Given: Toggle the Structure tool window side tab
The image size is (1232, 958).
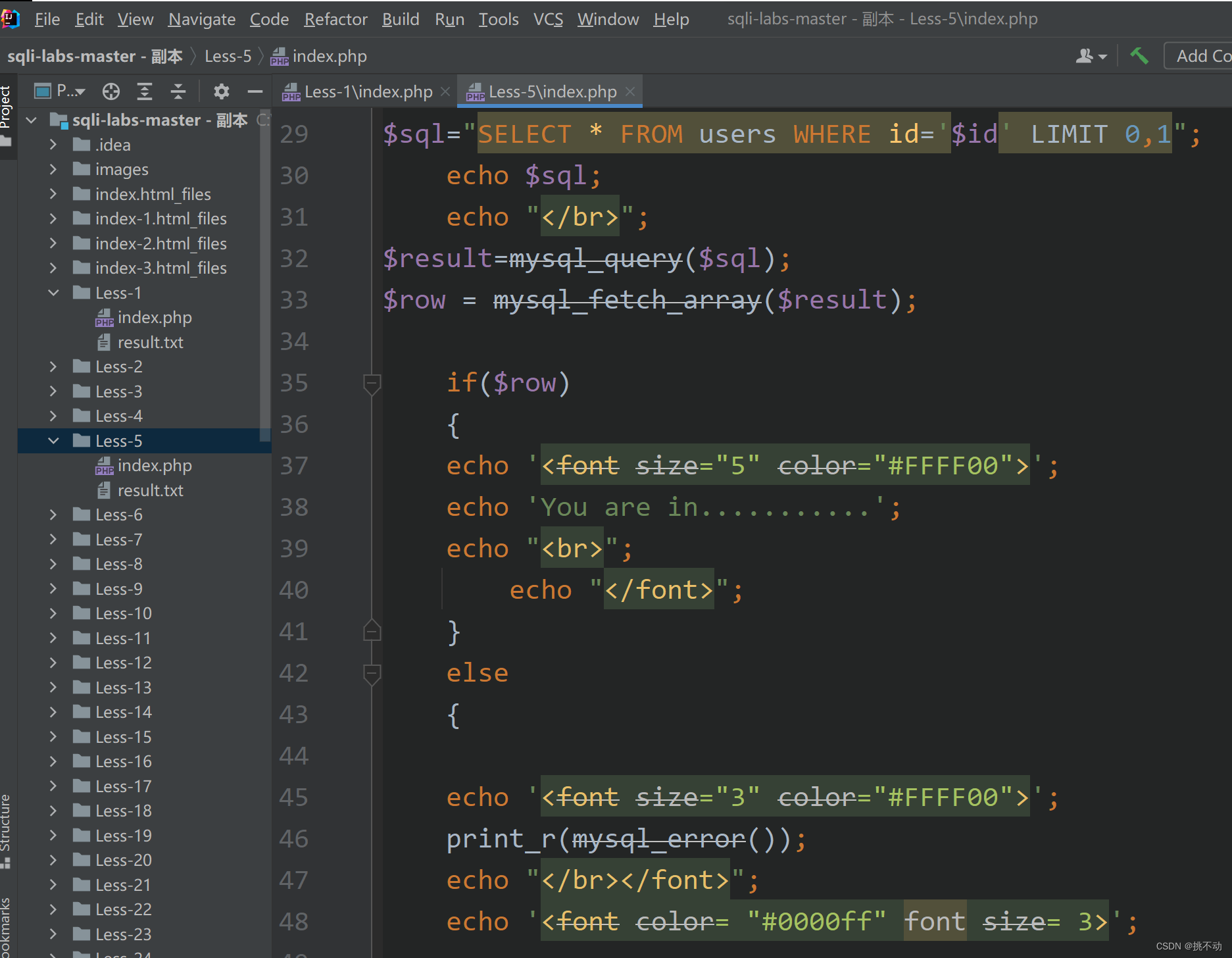Looking at the screenshot, I should [7, 831].
